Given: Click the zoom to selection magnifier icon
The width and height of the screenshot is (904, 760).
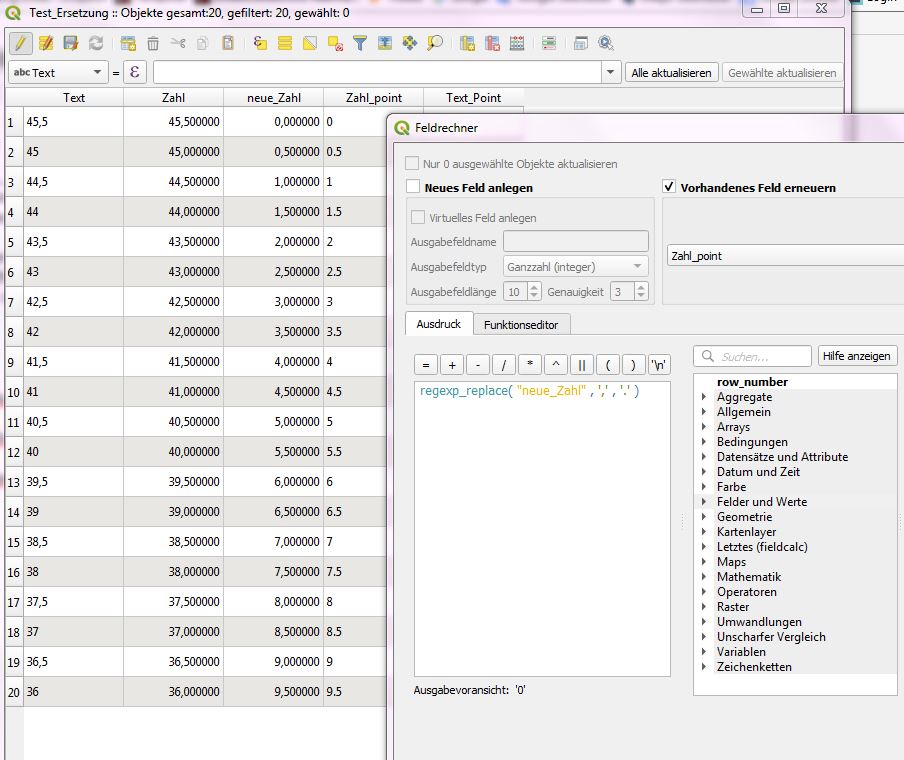Looking at the screenshot, I should 435,43.
